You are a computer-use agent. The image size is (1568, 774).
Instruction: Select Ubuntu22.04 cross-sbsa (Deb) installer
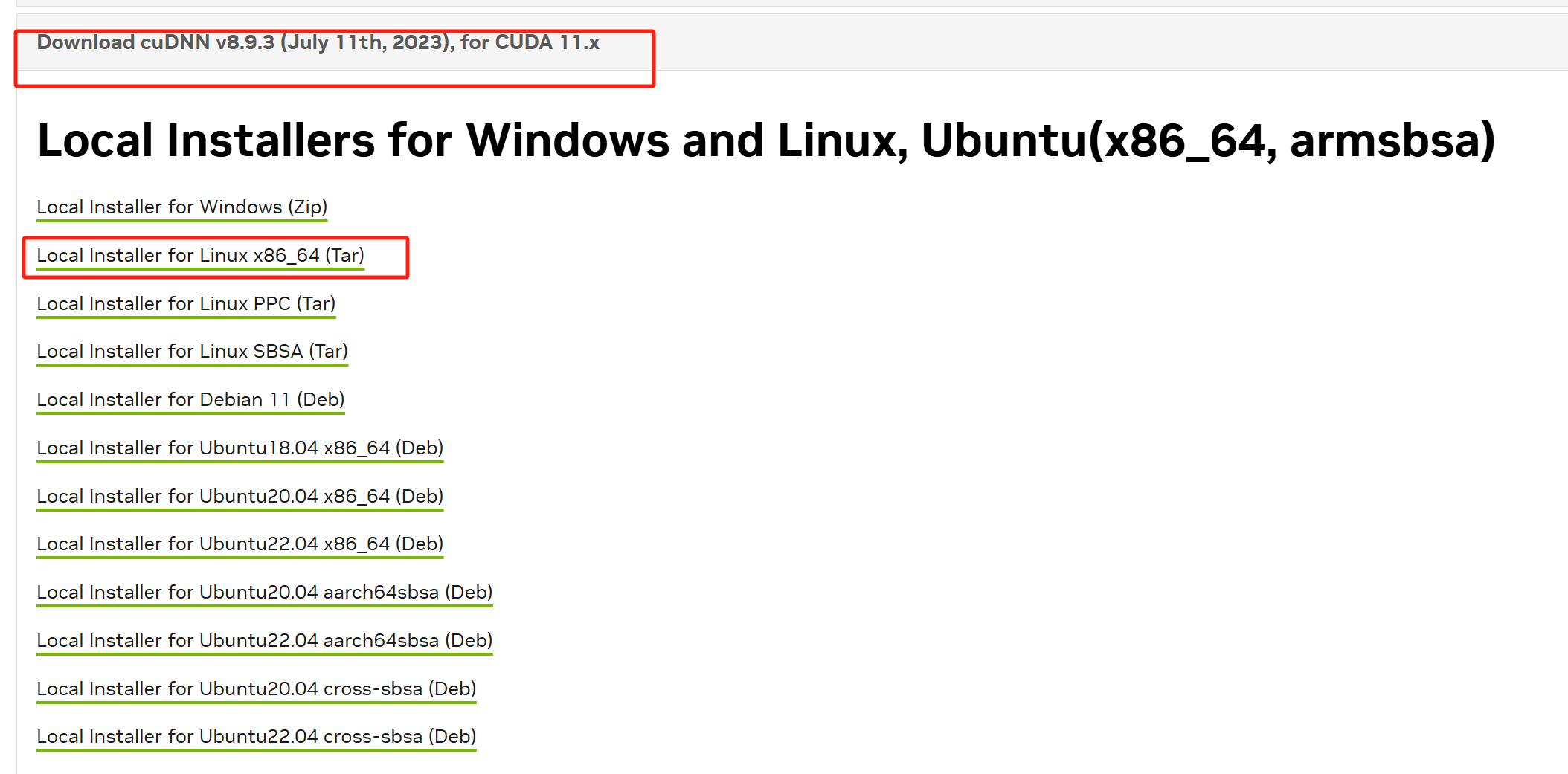257,737
